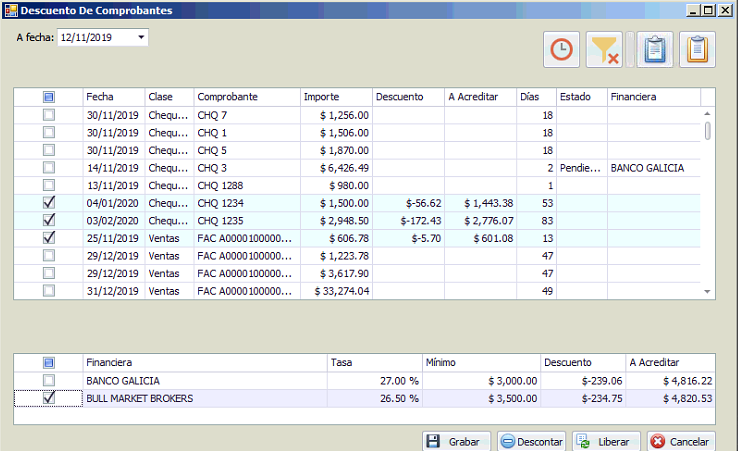The width and height of the screenshot is (738, 451).
Task: Check the CHQ 1 row checkbox
Action: pyautogui.click(x=48, y=132)
